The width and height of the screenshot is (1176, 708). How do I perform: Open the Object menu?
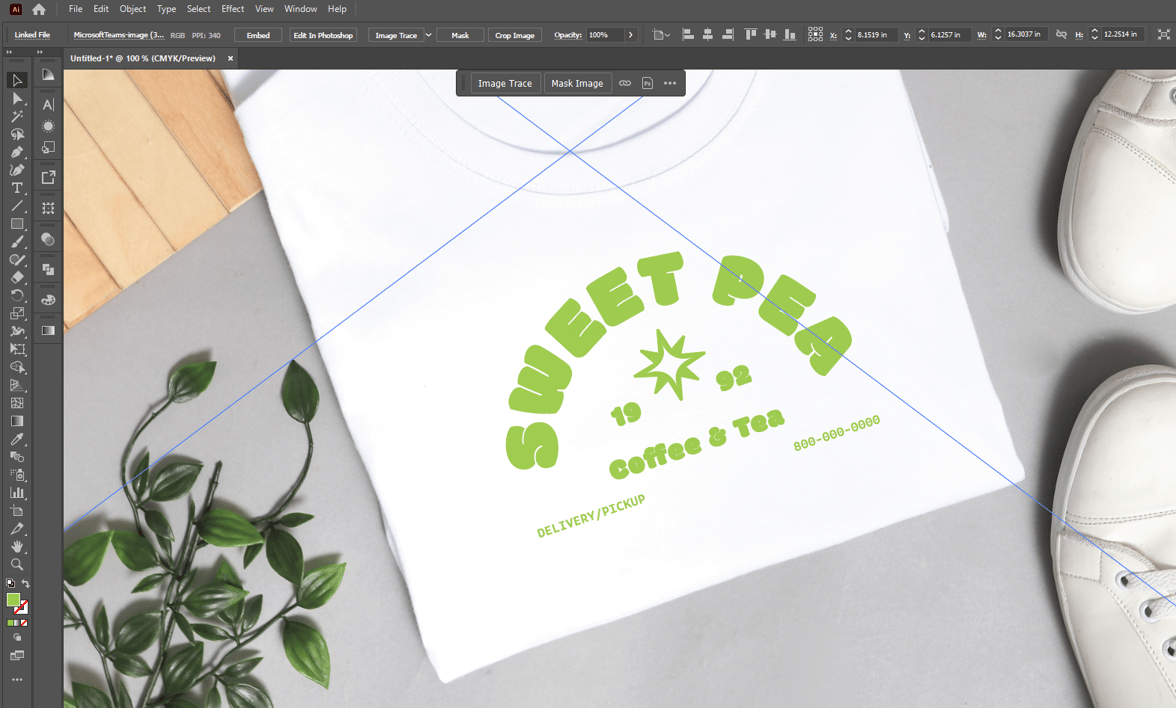(x=132, y=9)
